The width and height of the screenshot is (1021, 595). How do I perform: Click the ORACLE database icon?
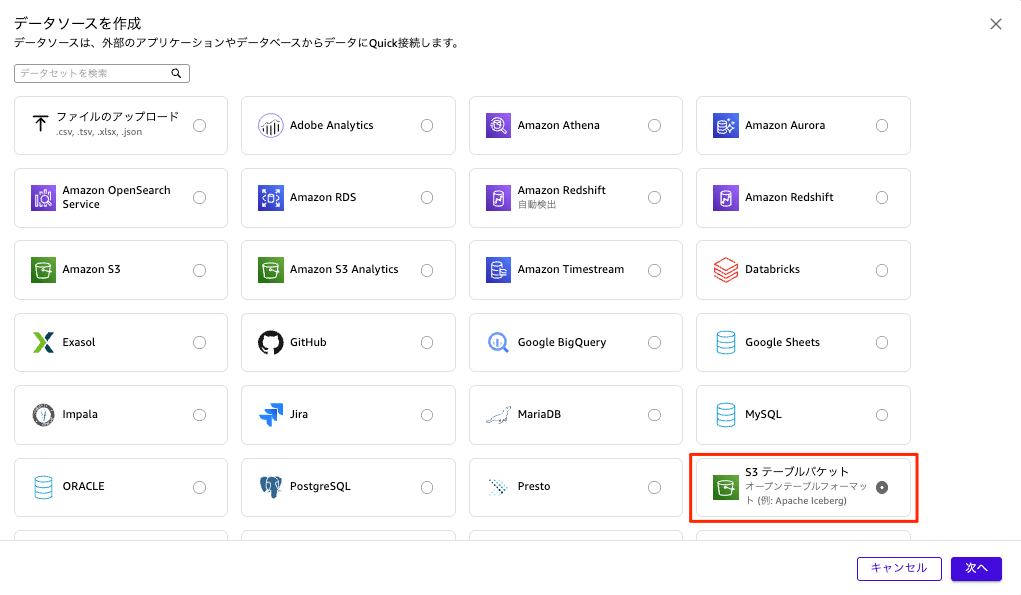click(x=44, y=487)
